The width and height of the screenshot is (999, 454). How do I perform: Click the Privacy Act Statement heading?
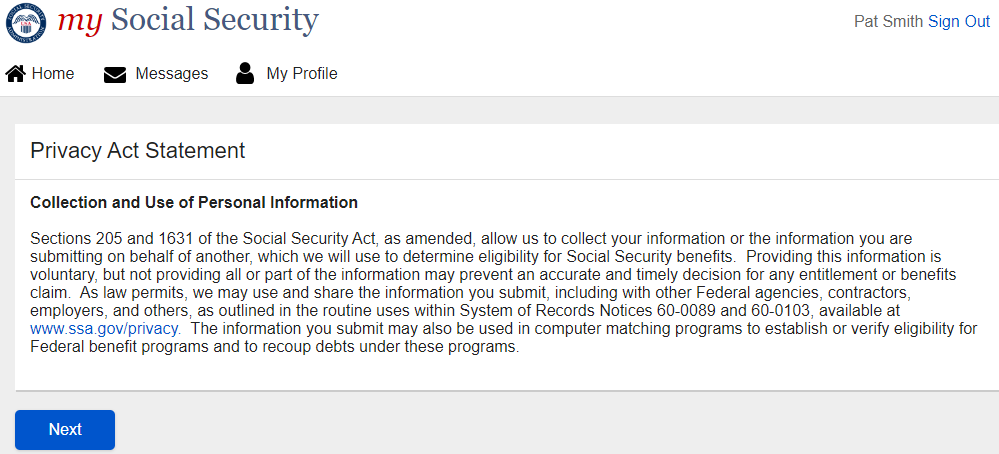click(x=138, y=151)
